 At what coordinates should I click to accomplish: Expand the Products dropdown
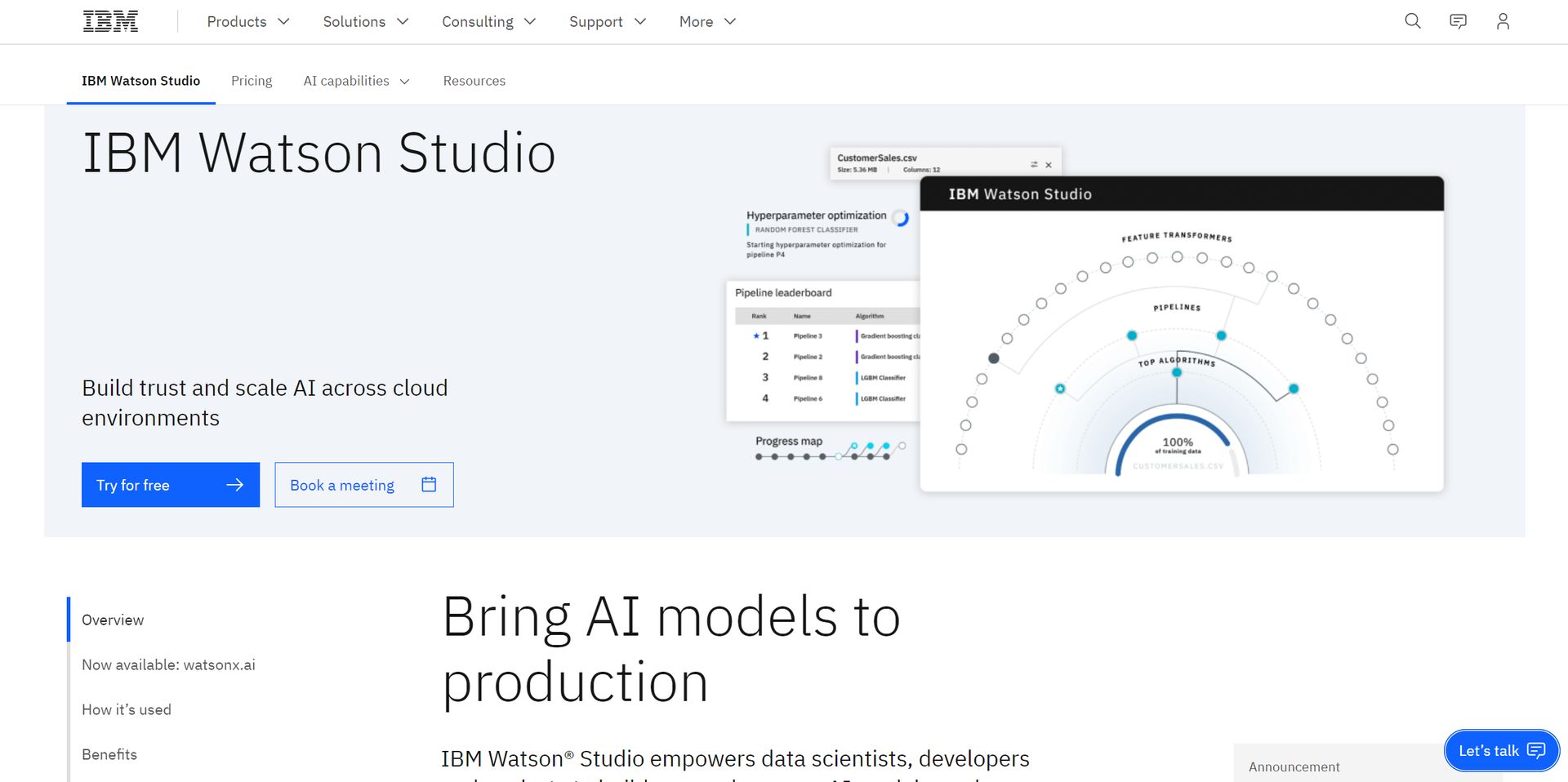pyautogui.click(x=247, y=21)
